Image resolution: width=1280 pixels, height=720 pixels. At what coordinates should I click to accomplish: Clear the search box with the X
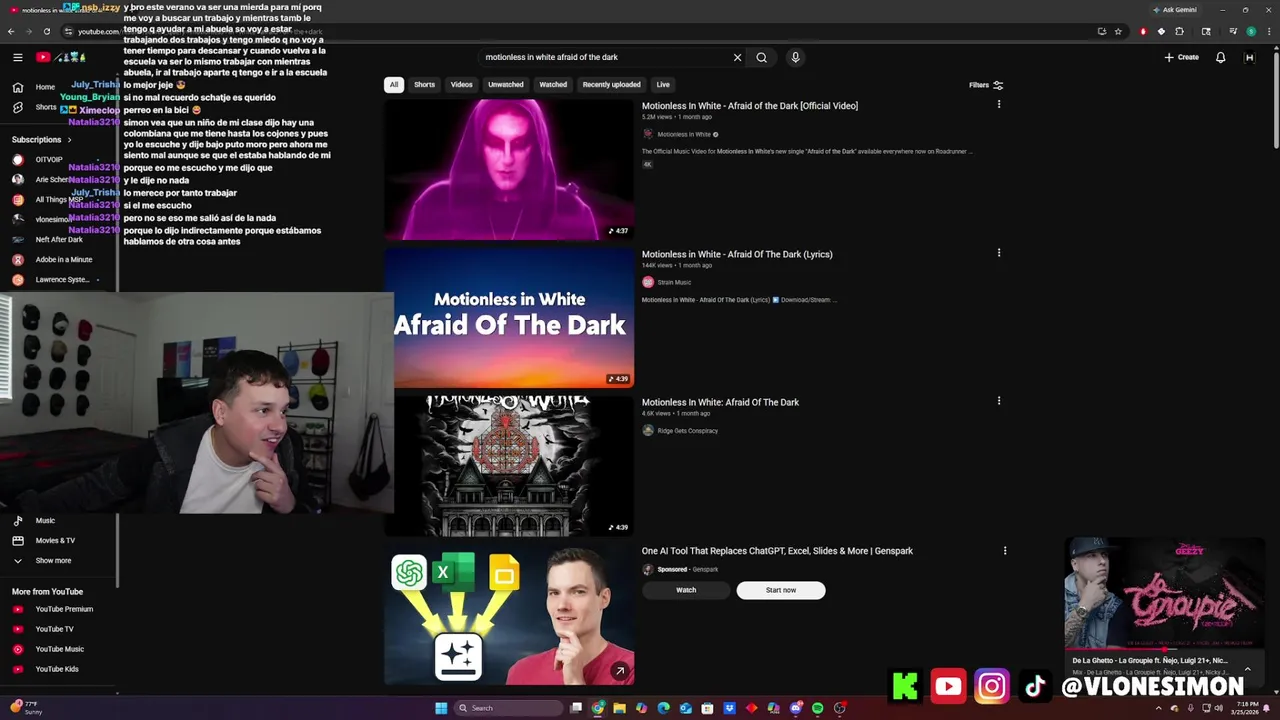[x=738, y=57]
